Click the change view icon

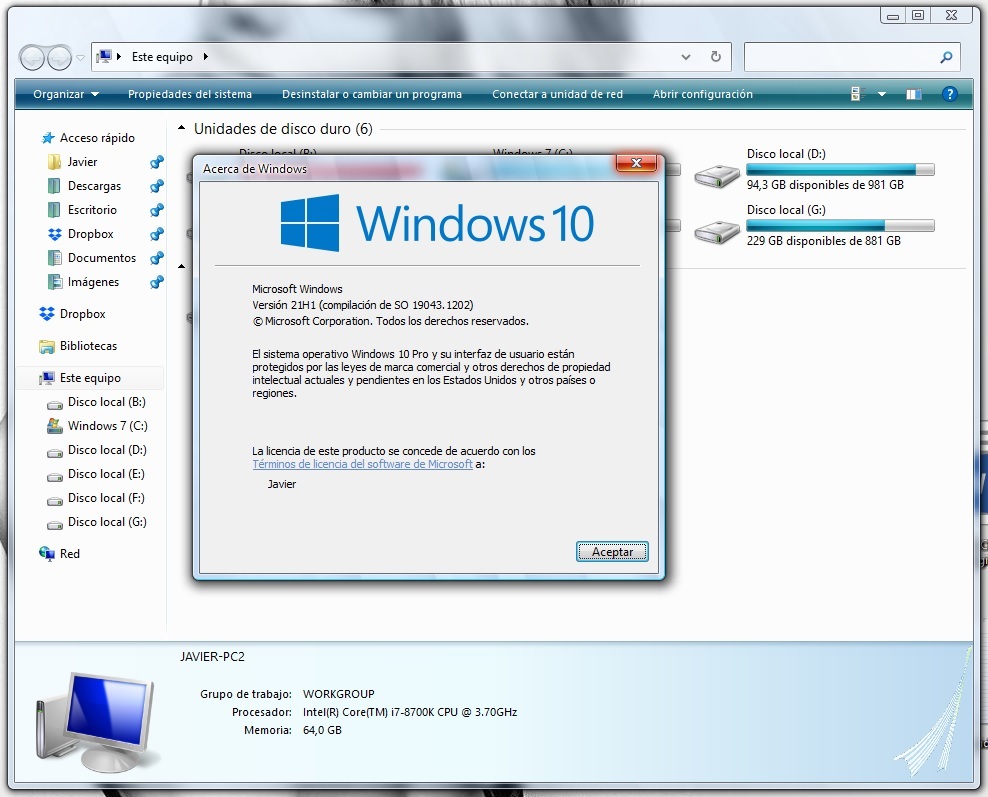point(856,94)
